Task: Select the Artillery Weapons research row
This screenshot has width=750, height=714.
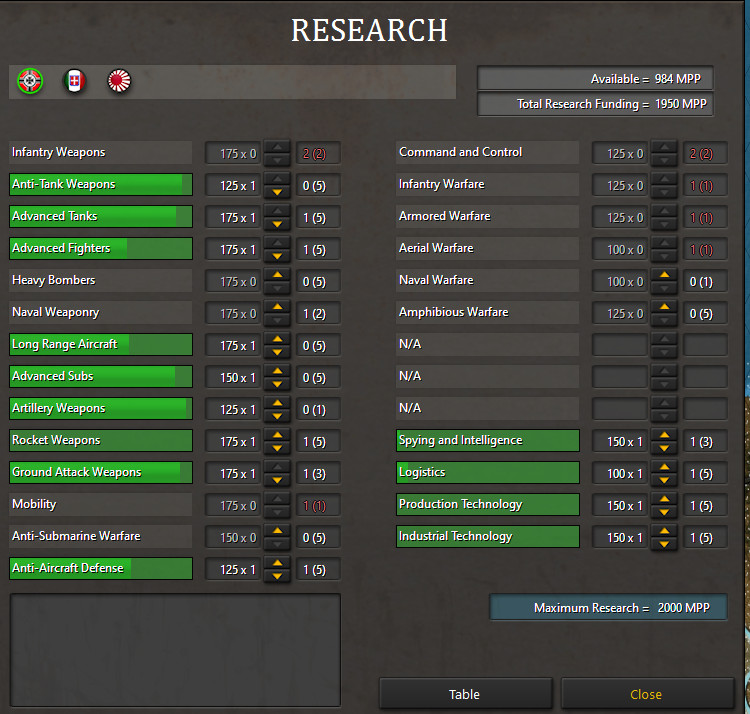Action: point(101,409)
